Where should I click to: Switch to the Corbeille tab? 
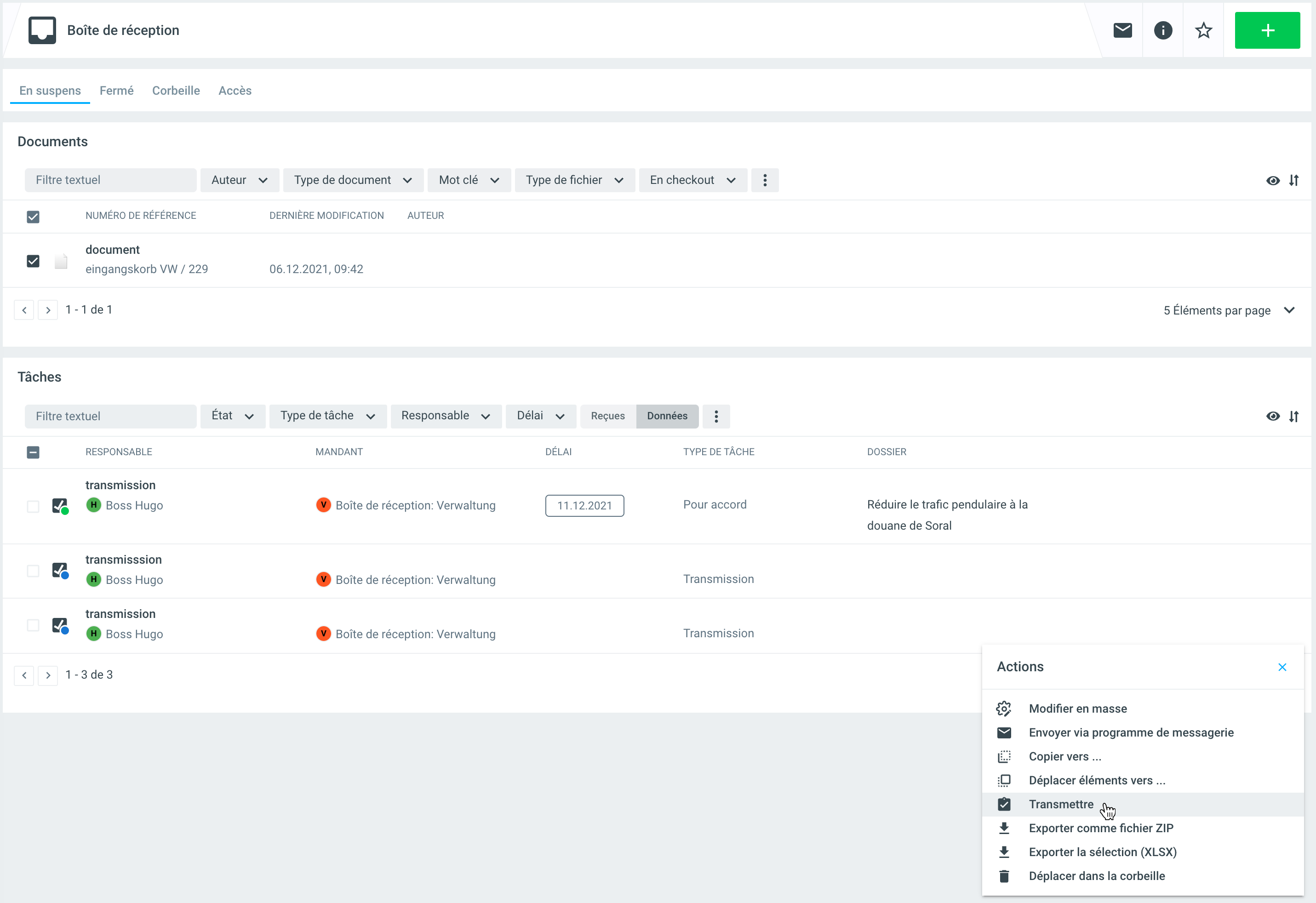[x=176, y=91]
